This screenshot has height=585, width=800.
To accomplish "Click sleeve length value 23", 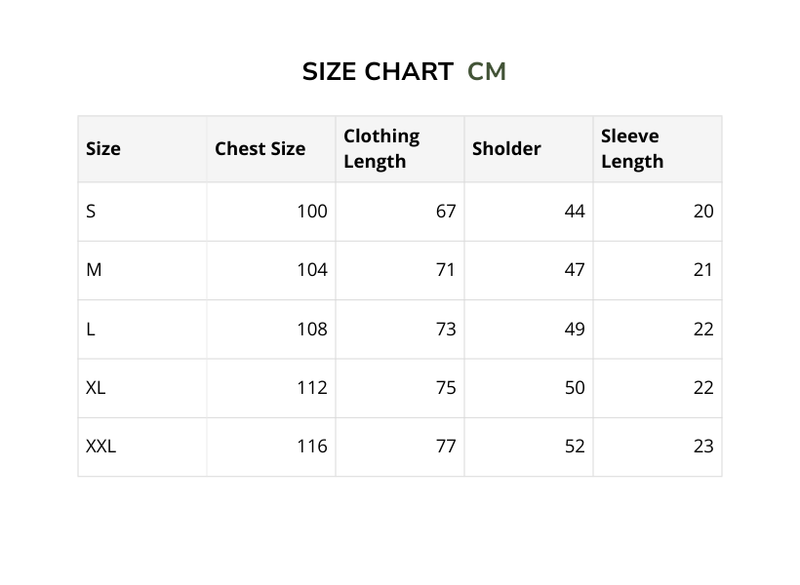I will click(703, 447).
